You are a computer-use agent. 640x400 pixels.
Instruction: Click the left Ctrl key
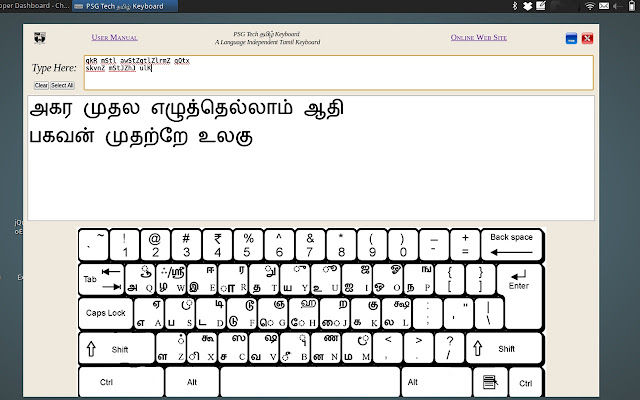[121, 382]
